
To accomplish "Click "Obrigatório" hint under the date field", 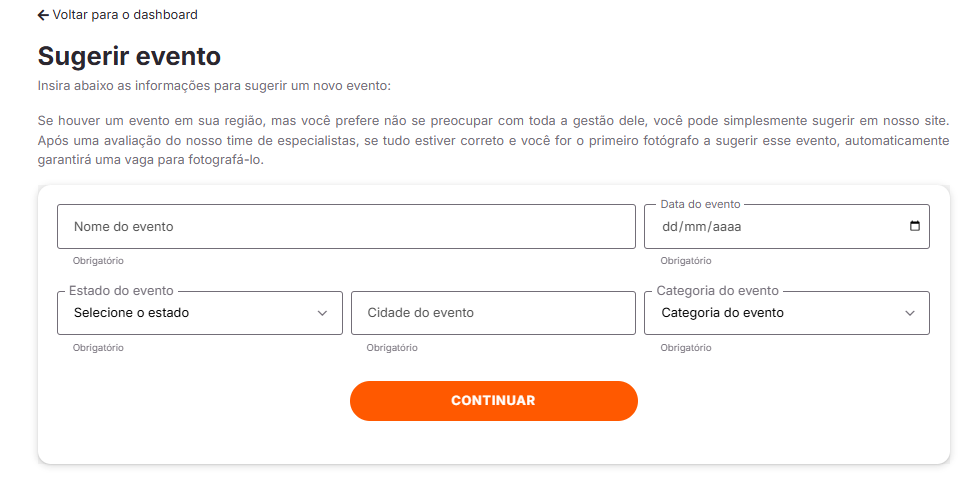I will pos(686,261).
